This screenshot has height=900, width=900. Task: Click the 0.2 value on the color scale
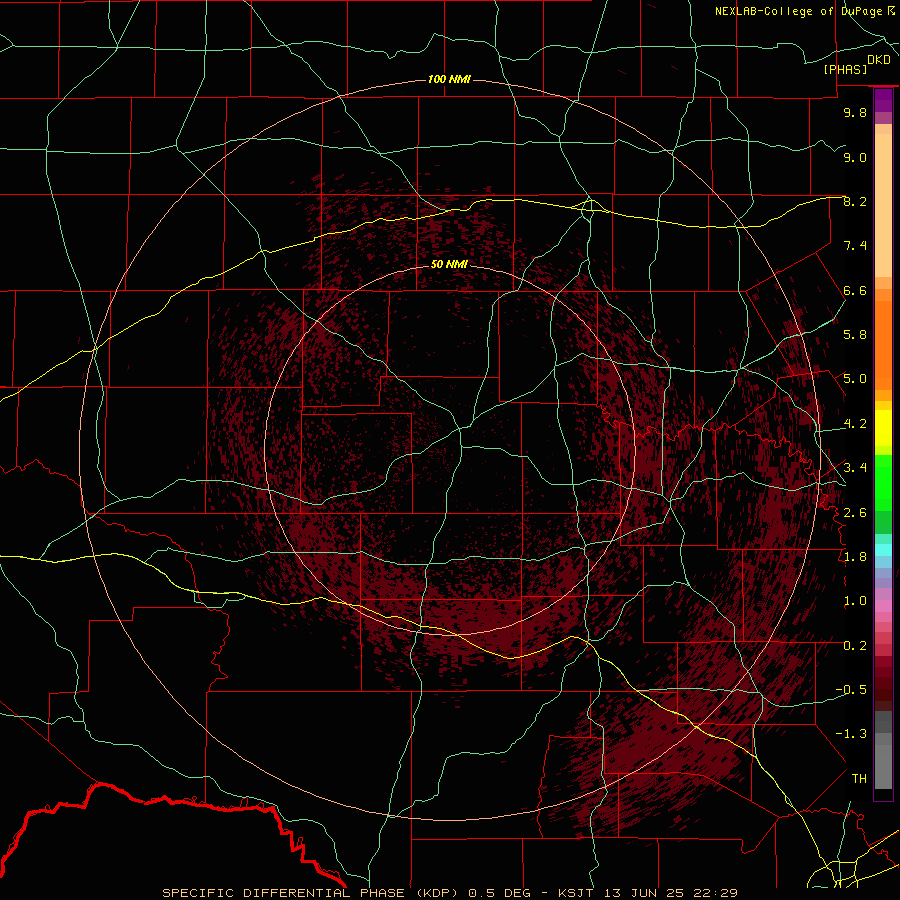pyautogui.click(x=855, y=646)
